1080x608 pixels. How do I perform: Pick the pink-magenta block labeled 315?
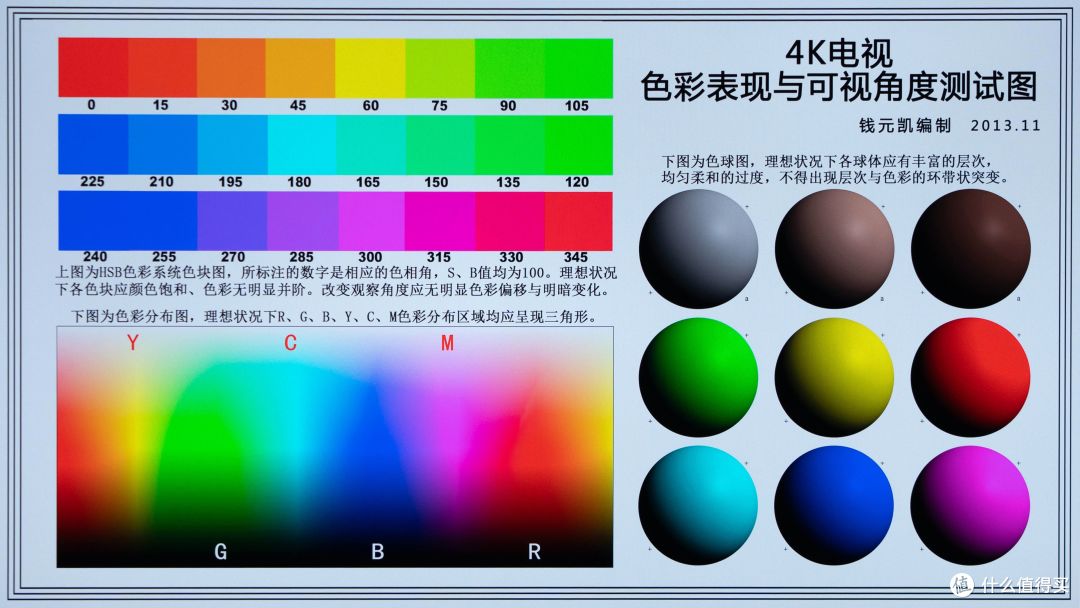(439, 221)
